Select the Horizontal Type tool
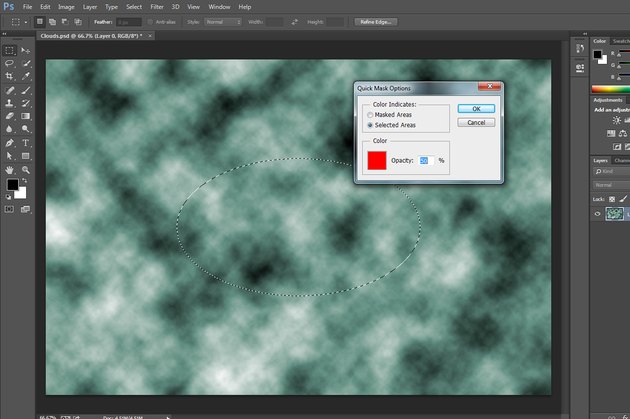Screen dimensions: 630x419 click(25, 143)
